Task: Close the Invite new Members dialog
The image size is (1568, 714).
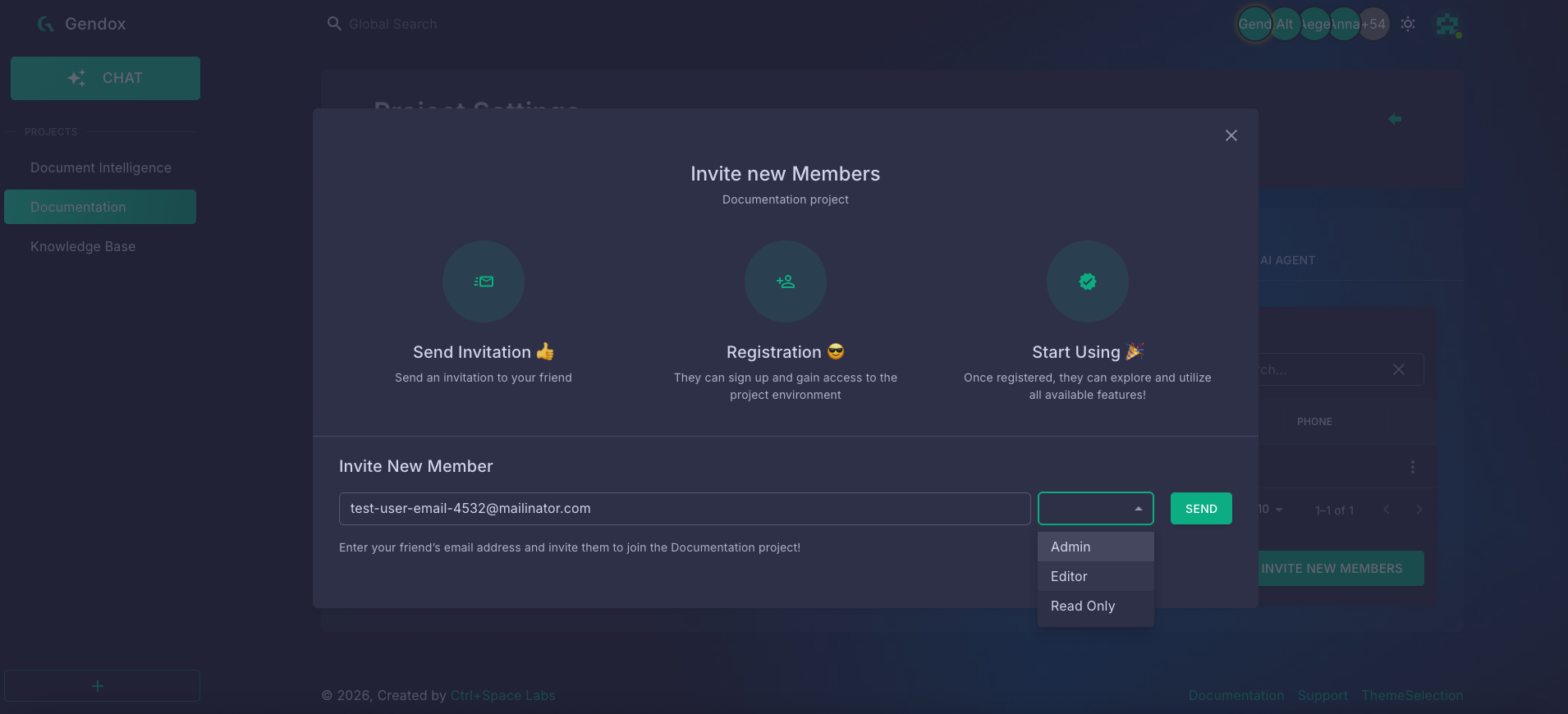Action: [x=1231, y=135]
